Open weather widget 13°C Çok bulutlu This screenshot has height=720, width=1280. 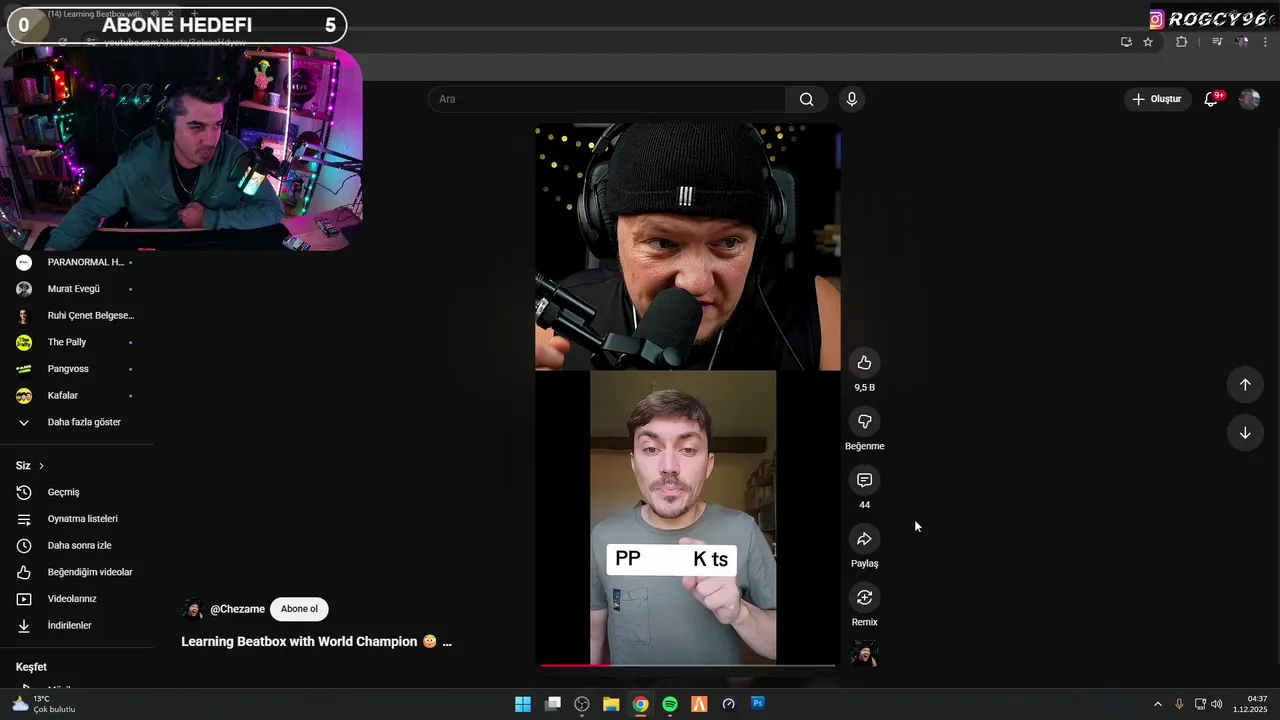pyautogui.click(x=44, y=704)
